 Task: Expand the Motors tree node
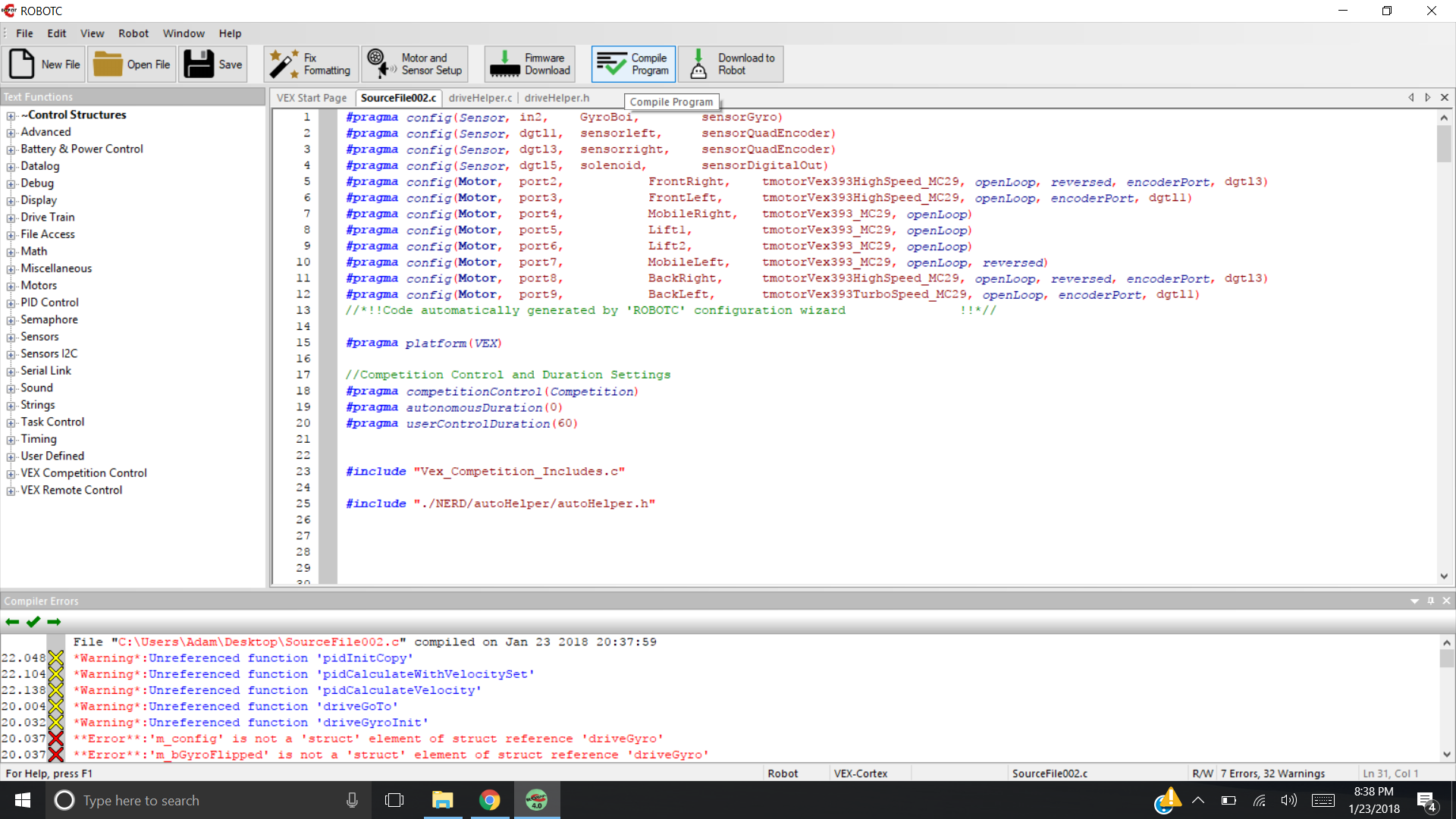click(11, 287)
